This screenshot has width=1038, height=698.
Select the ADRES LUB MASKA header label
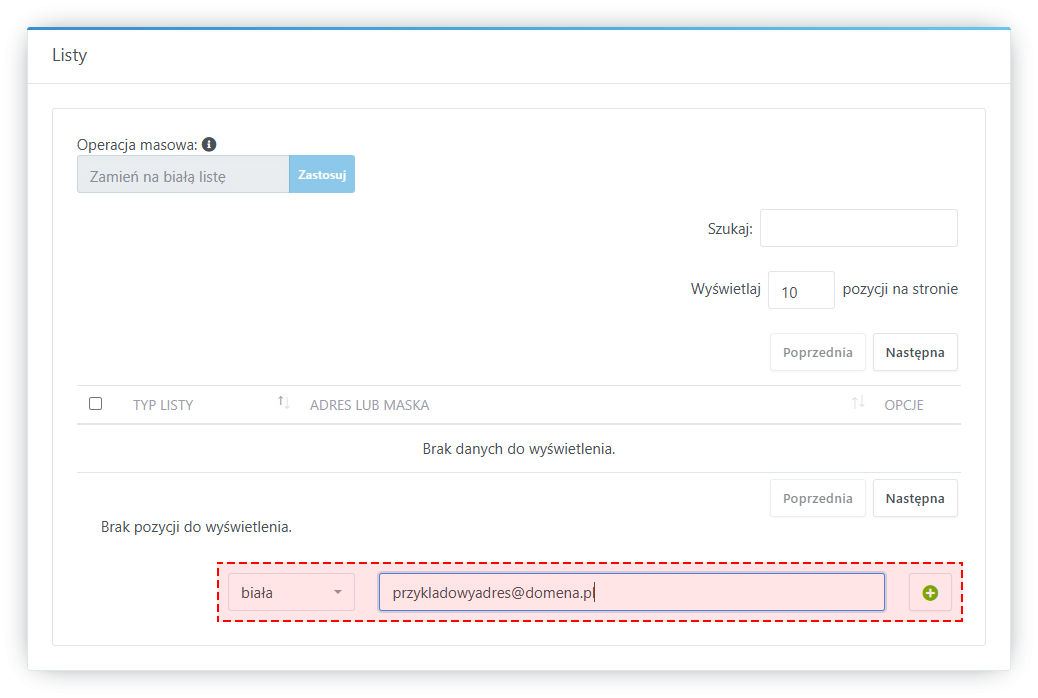[x=369, y=405]
